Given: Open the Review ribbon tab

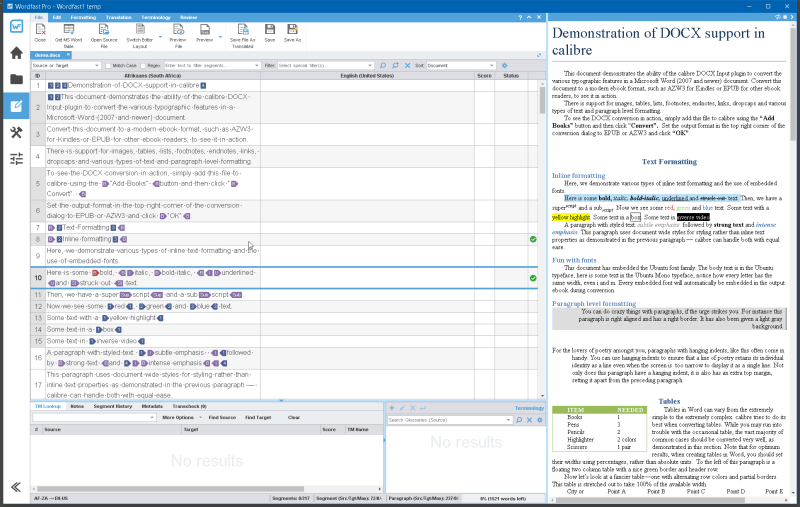Looking at the screenshot, I should pyautogui.click(x=188, y=17).
